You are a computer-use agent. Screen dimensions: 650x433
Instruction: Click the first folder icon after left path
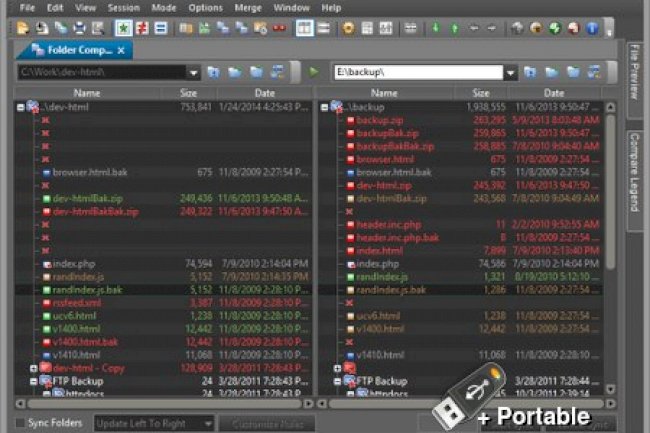pyautogui.click(x=213, y=72)
